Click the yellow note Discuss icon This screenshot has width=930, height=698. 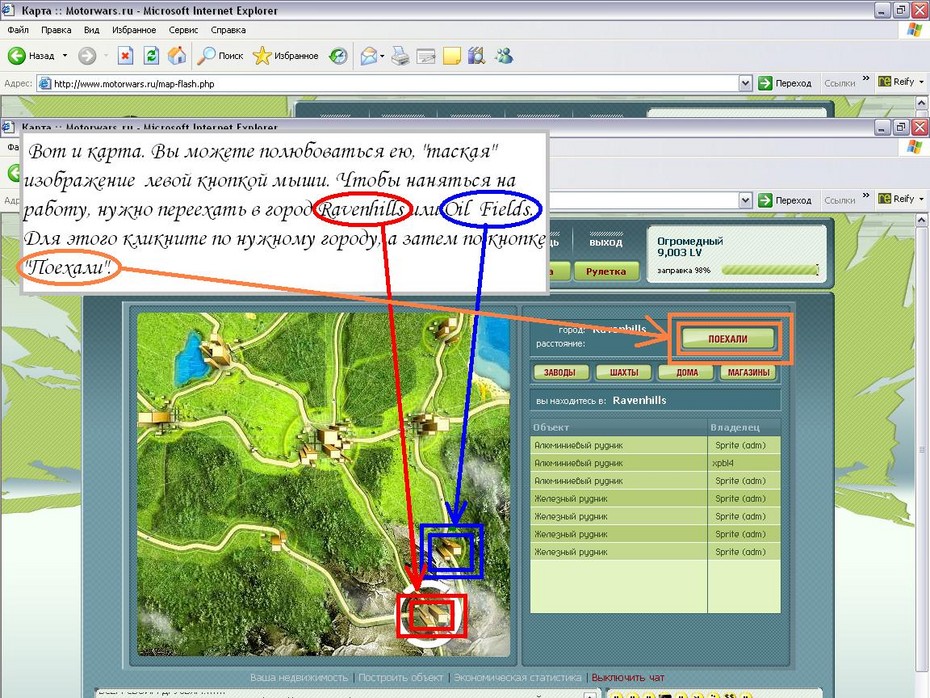tap(452, 56)
